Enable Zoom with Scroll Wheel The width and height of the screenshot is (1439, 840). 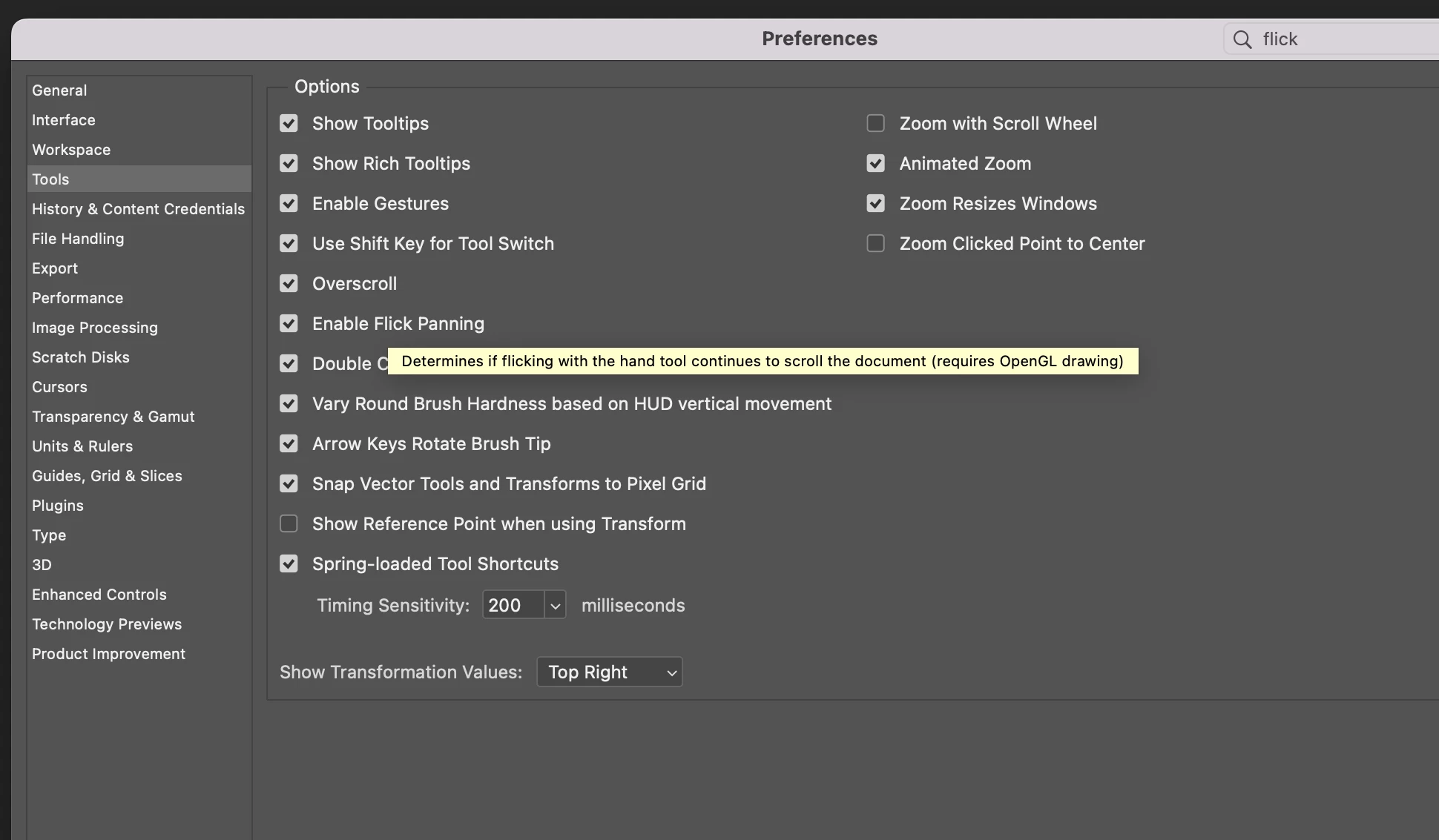[x=876, y=123]
